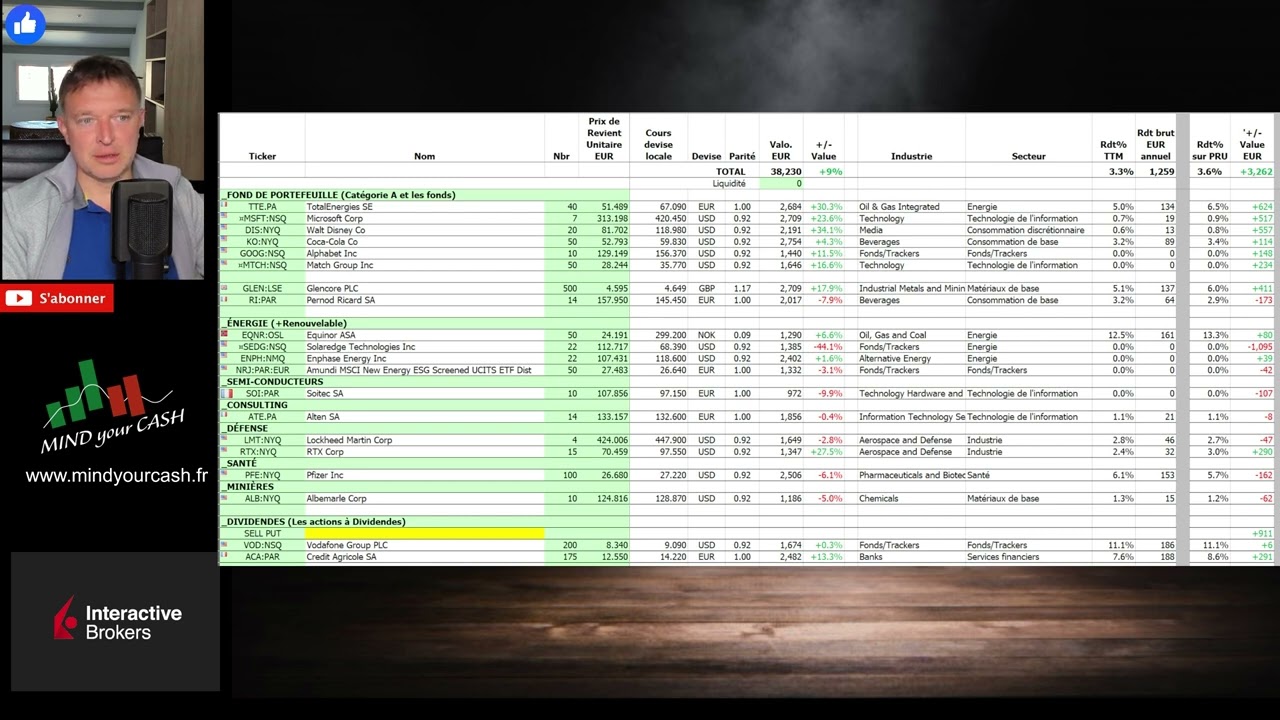The image size is (1280, 720).
Task: Select the Parité column header
Action: click(x=742, y=156)
